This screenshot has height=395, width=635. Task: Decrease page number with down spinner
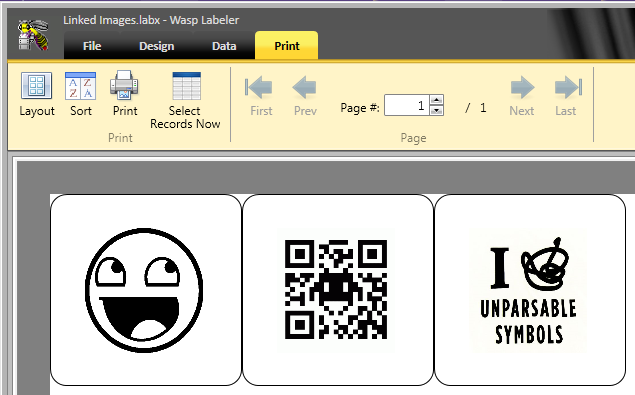click(436, 110)
